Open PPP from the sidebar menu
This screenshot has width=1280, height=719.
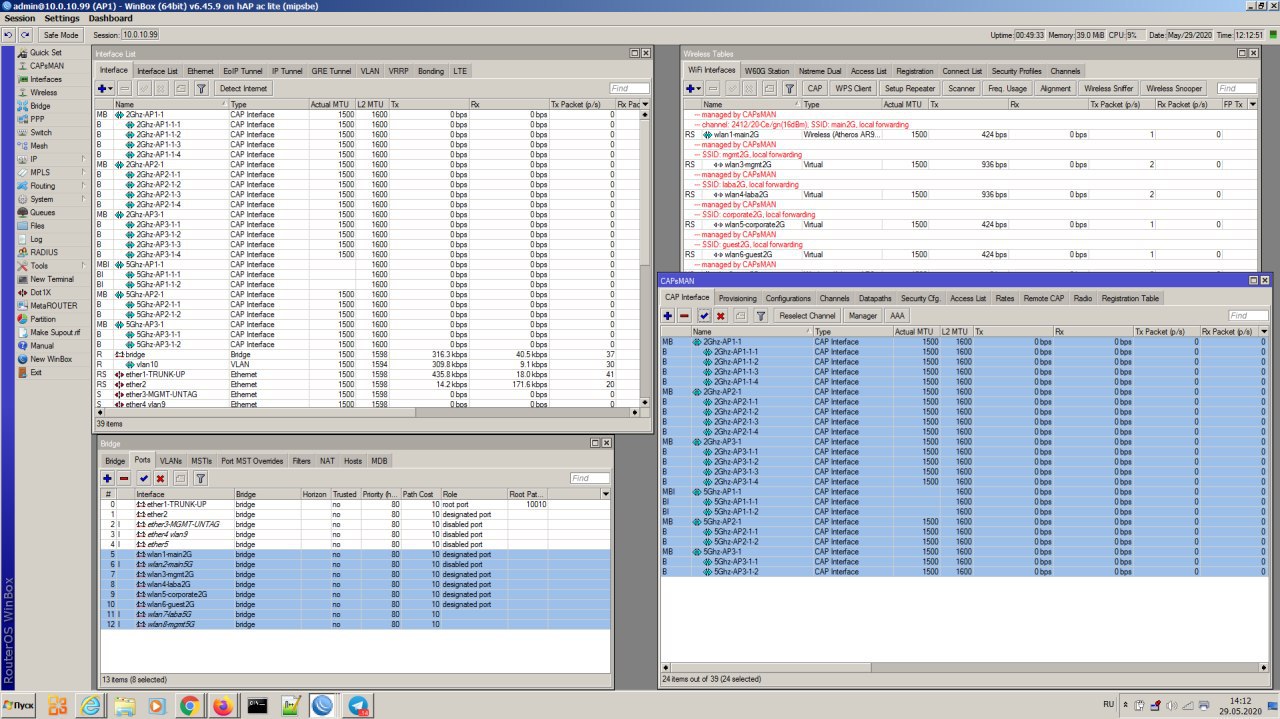tap(37, 119)
